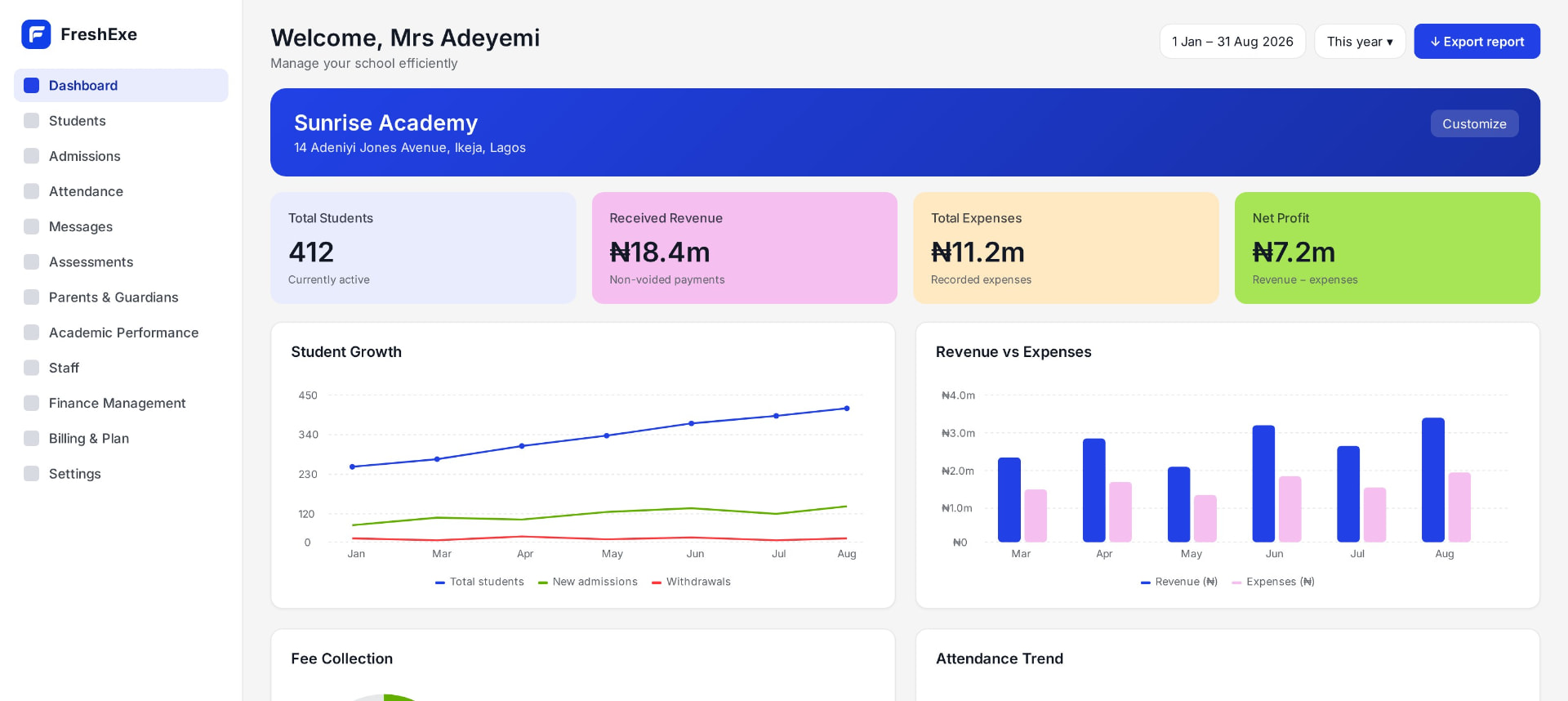
Task: Click the Dashboard sidebar icon
Action: coord(32,86)
